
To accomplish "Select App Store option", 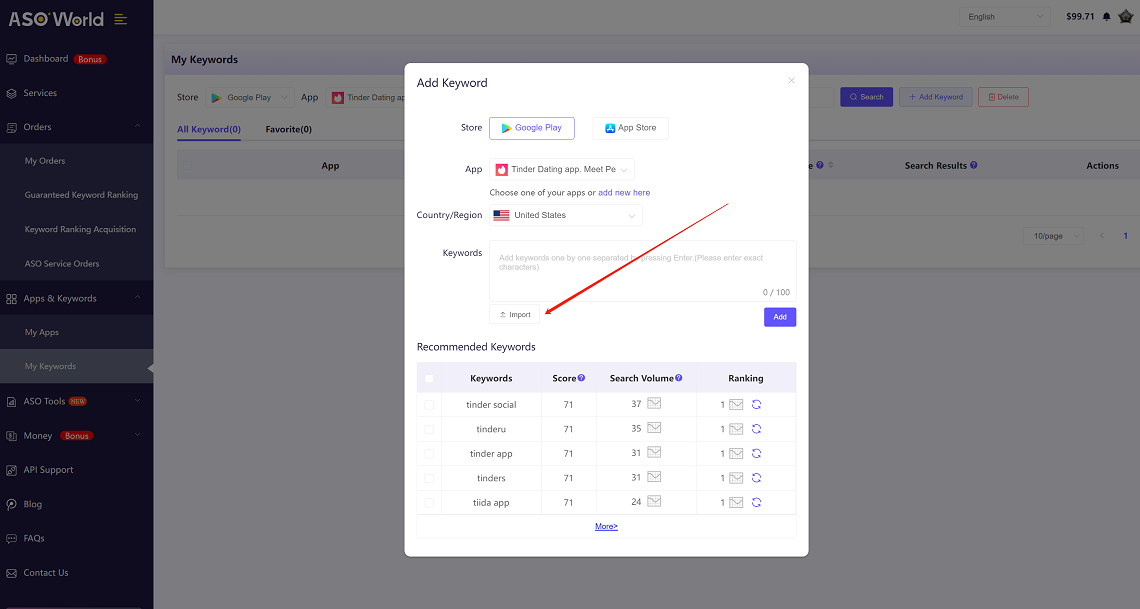I will pyautogui.click(x=630, y=128).
